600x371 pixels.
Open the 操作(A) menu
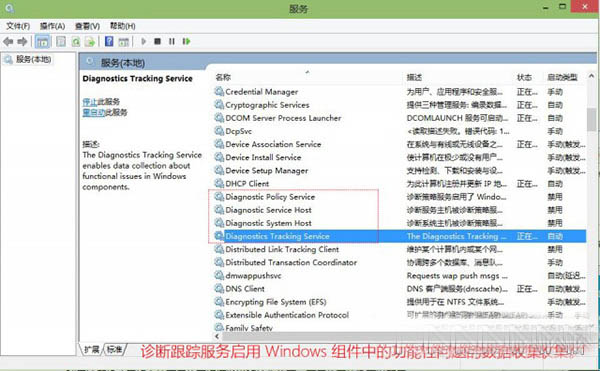pos(52,26)
